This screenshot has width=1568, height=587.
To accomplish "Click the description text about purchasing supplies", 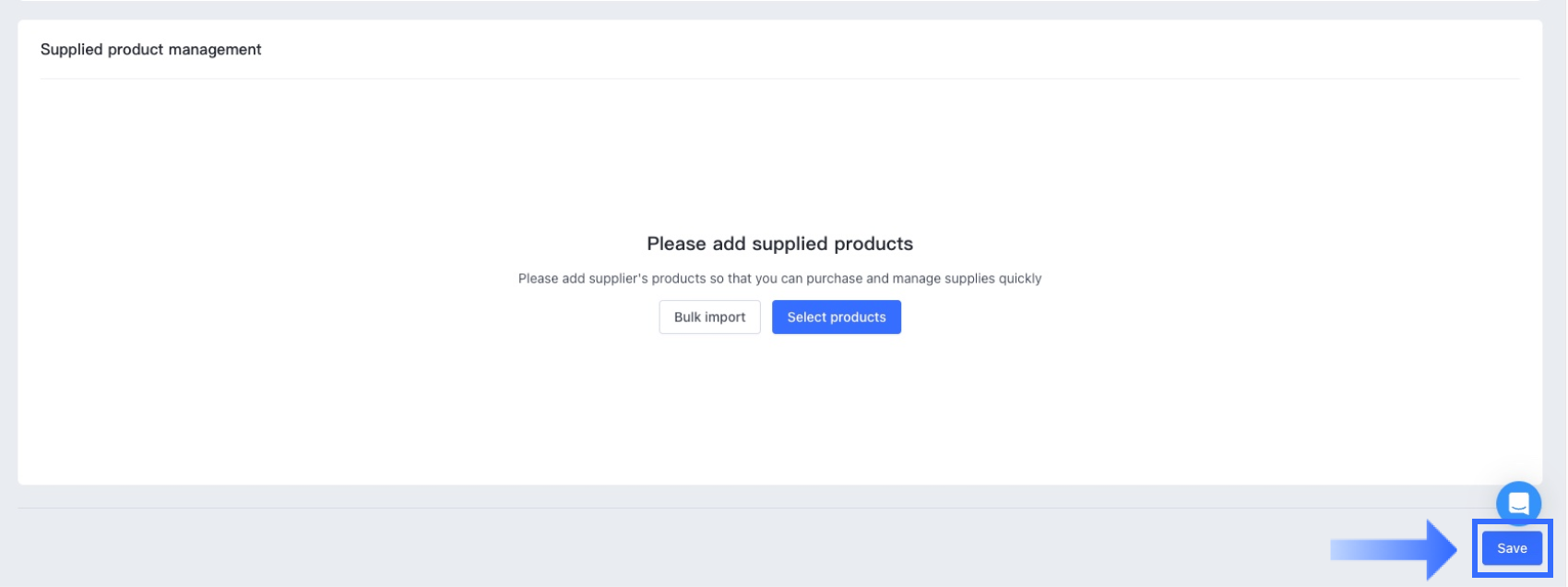I will (779, 279).
